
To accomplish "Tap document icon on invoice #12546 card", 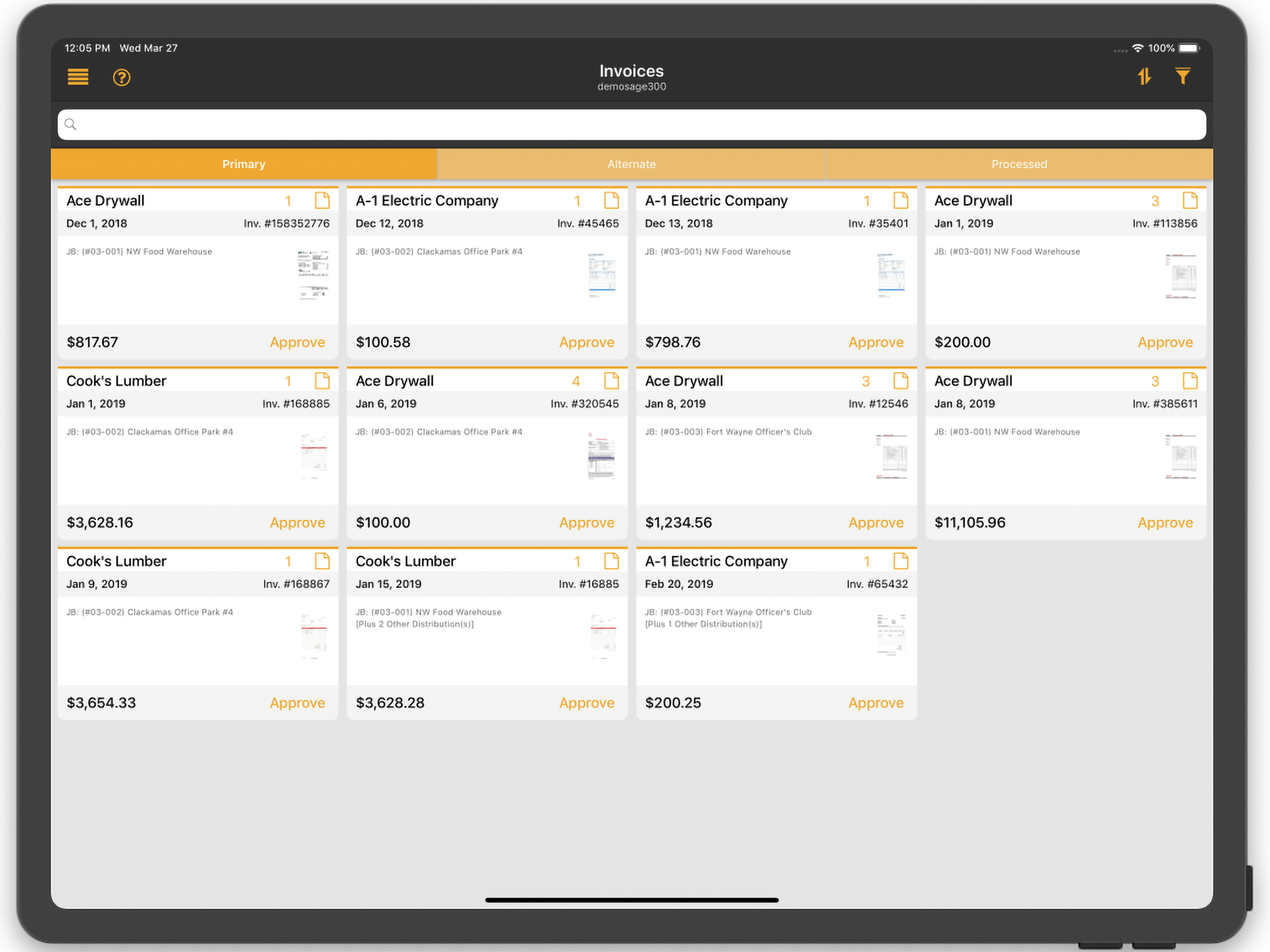I will pos(901,381).
